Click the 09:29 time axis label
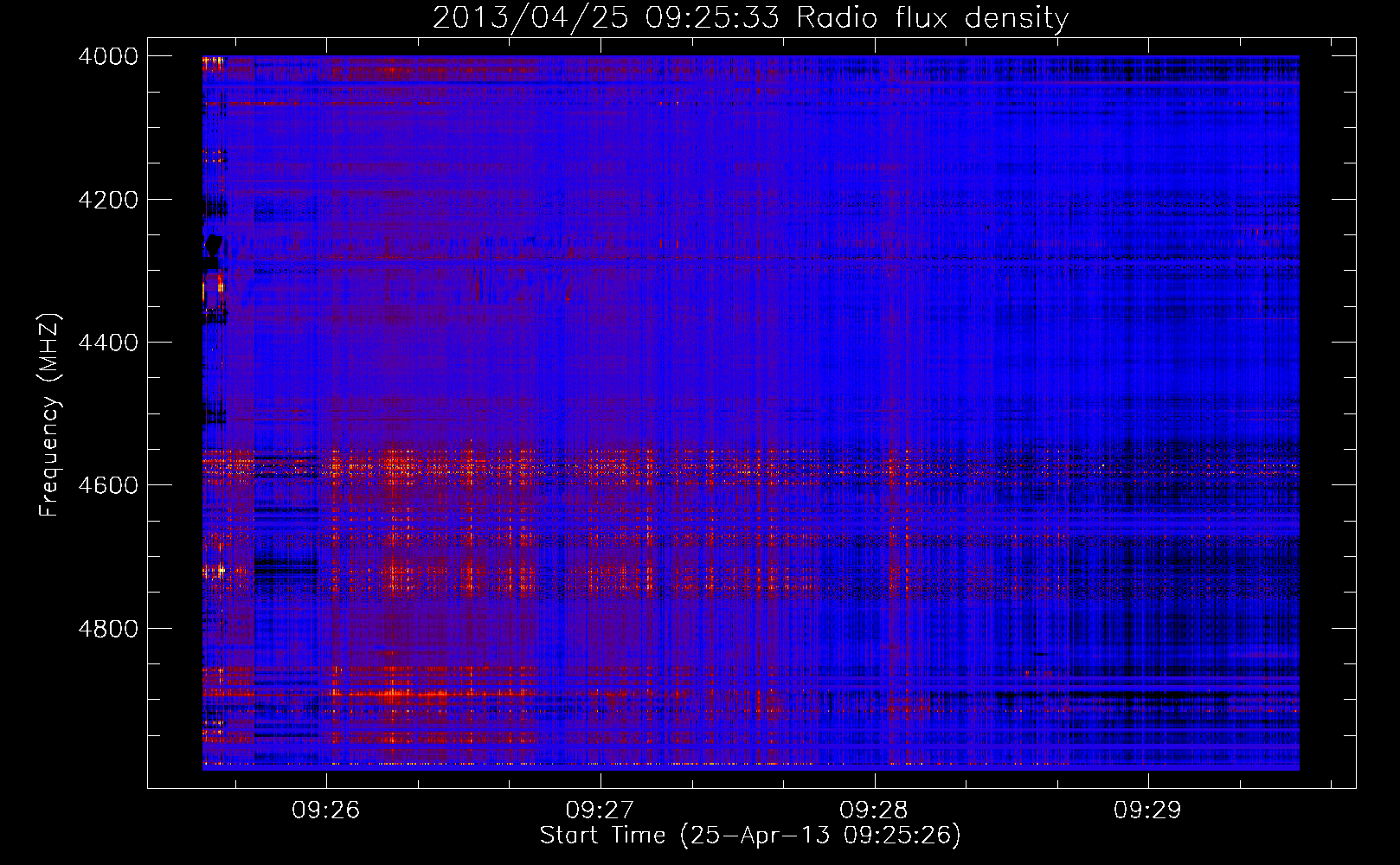 tap(1147, 811)
